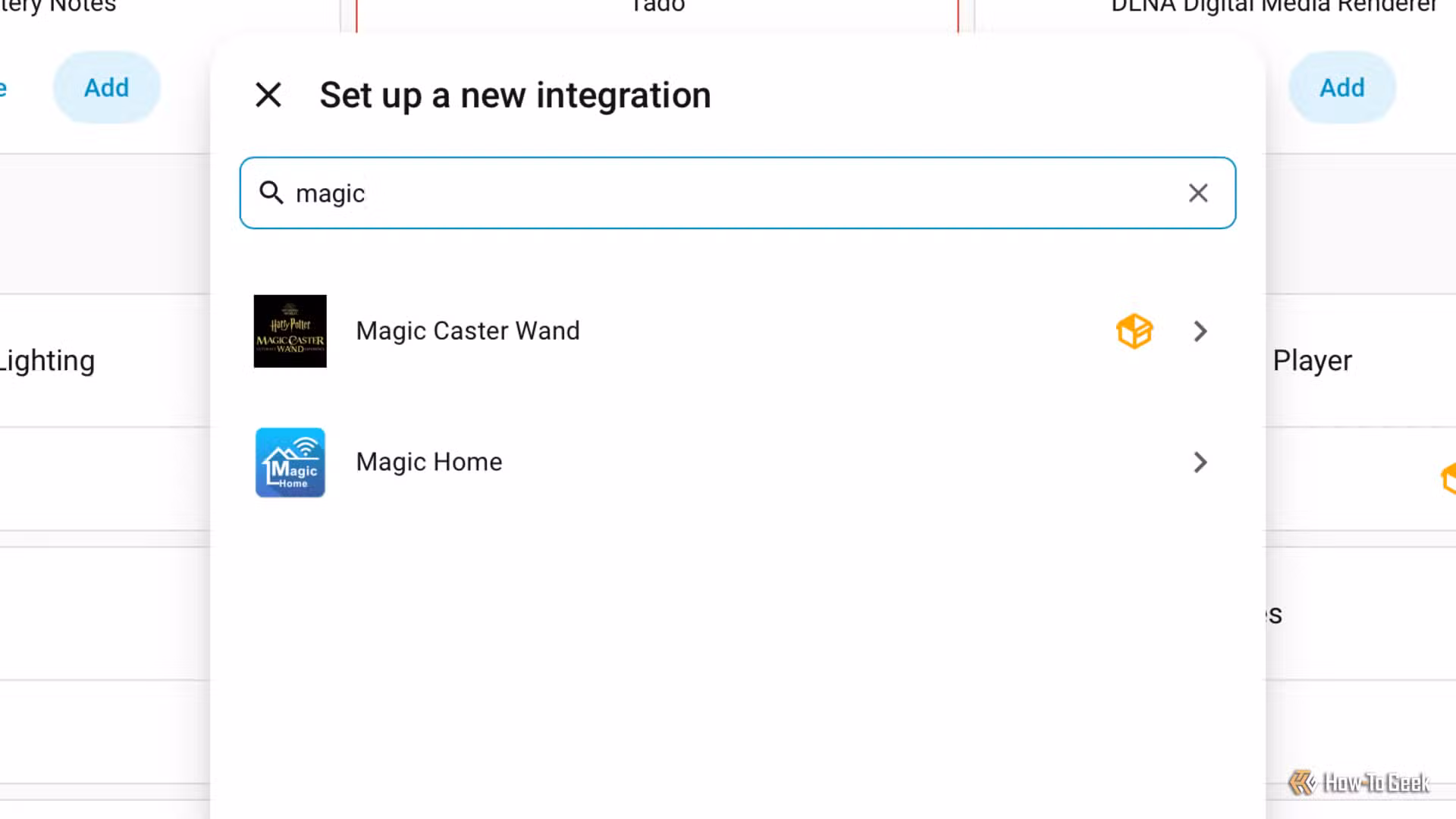
Task: Click the partially visible orange icon at right edge
Action: [1448, 479]
